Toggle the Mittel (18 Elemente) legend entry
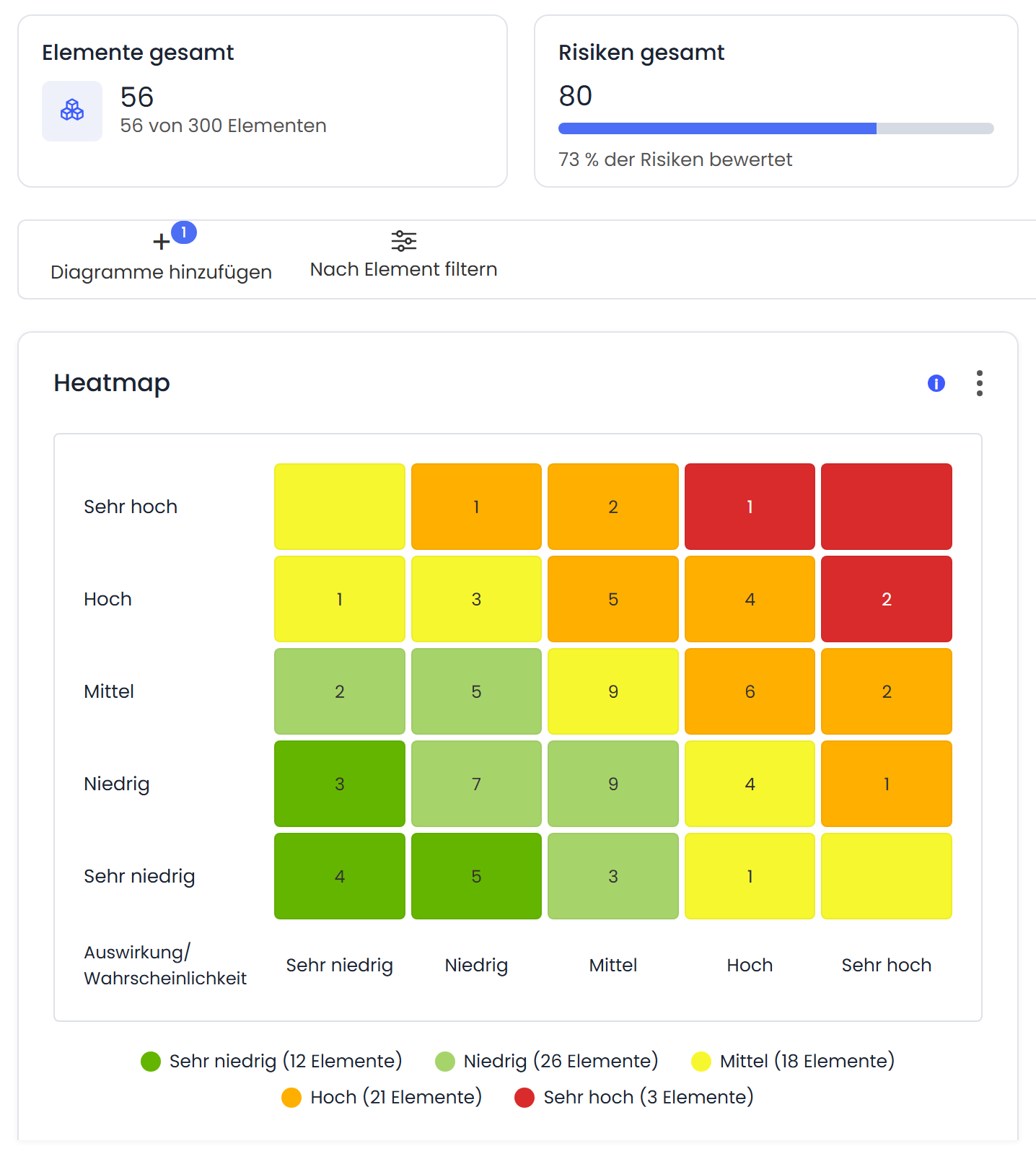 (793, 1061)
